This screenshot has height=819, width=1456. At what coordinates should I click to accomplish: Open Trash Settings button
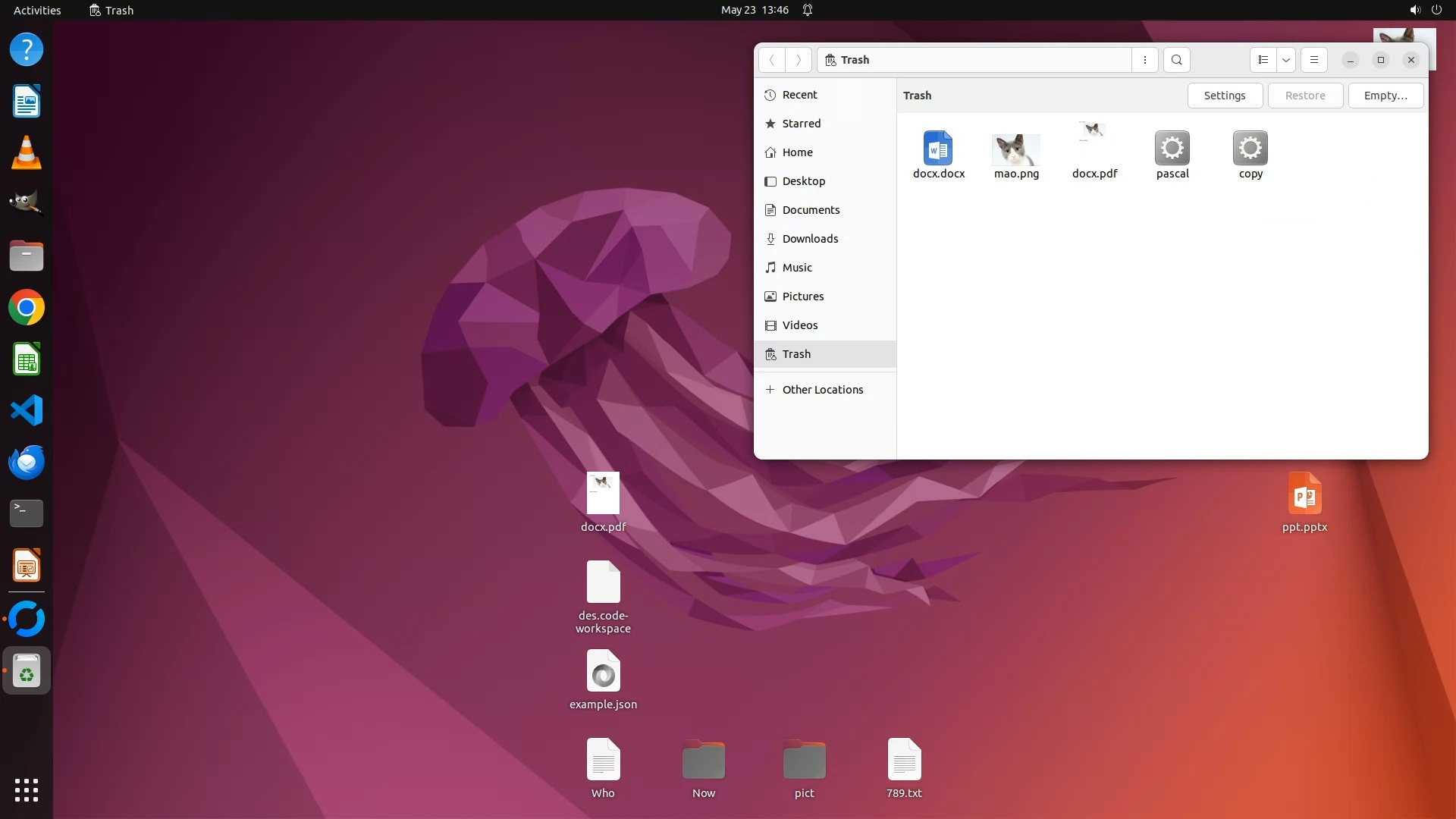pos(1224,96)
